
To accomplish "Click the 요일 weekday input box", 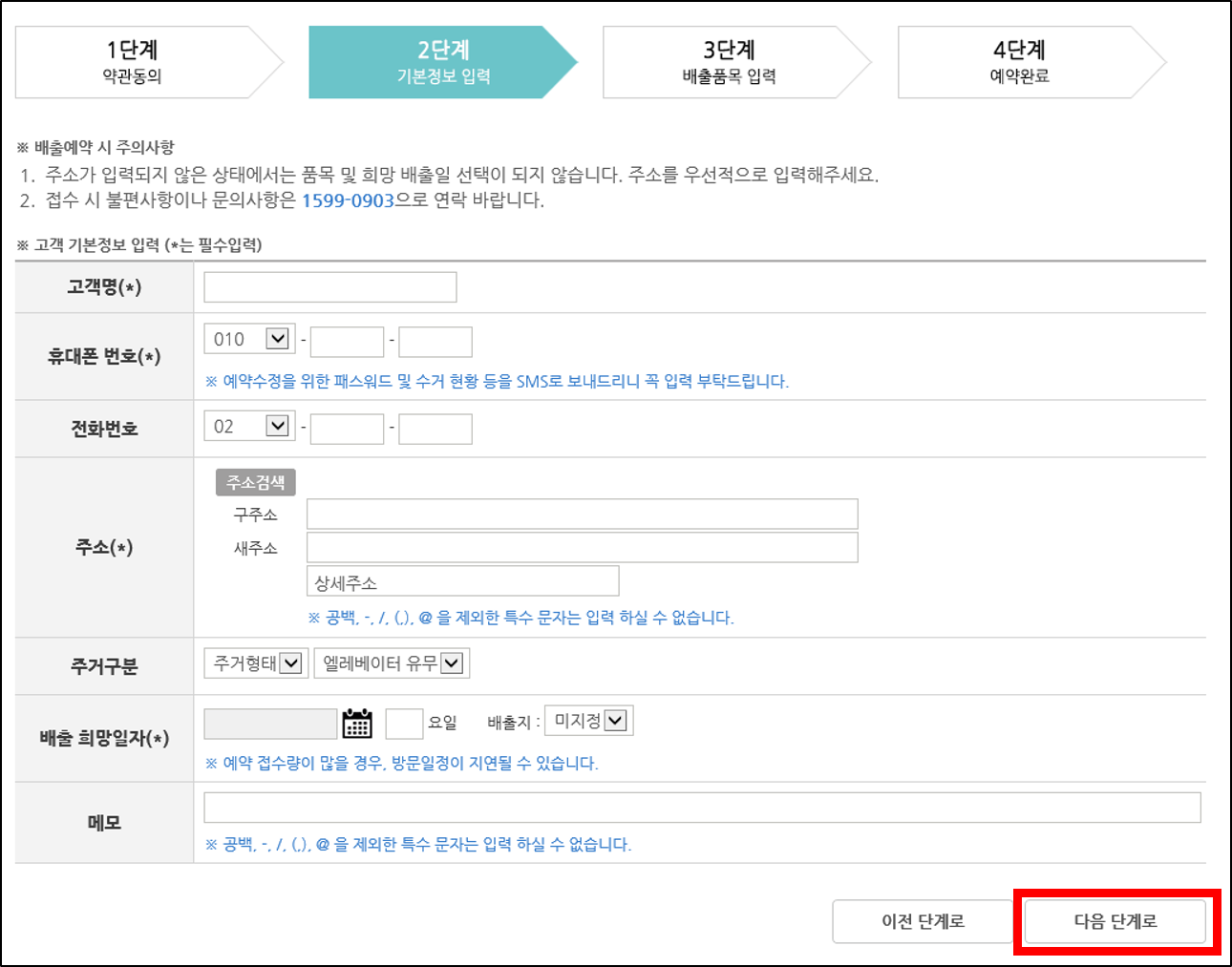I will click(x=402, y=721).
